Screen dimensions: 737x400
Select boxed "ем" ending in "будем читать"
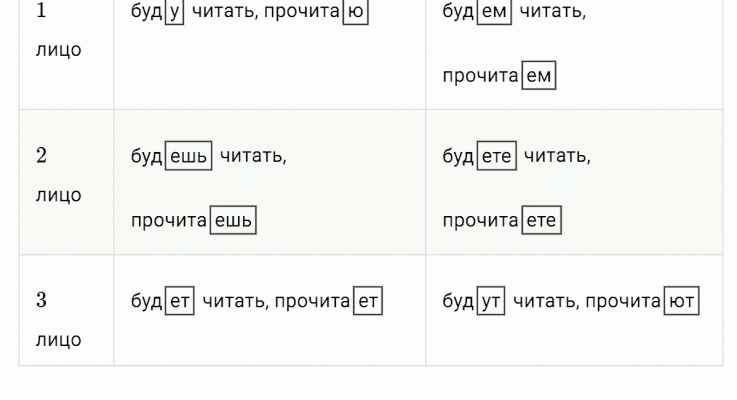pos(495,12)
